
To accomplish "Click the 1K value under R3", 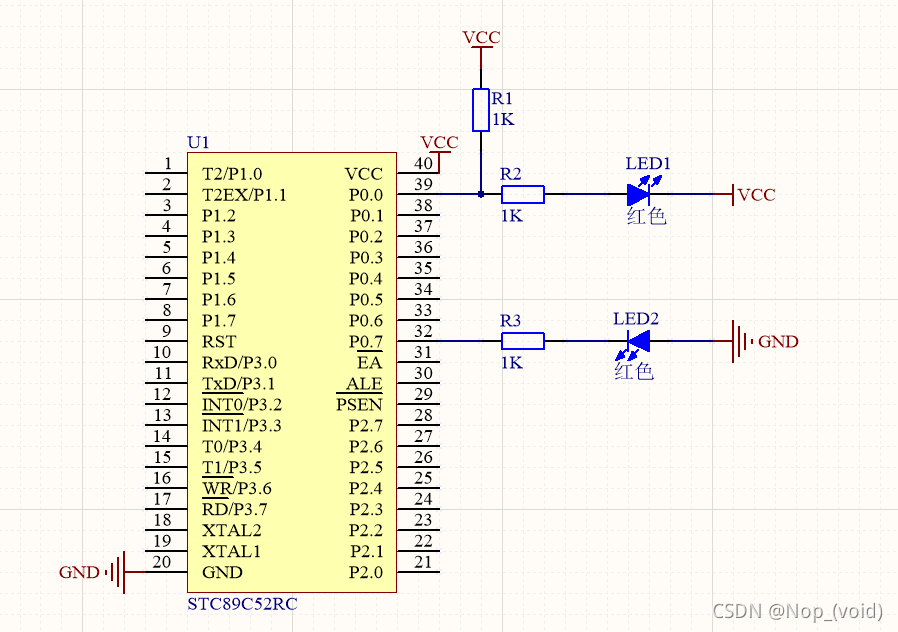I will [511, 363].
